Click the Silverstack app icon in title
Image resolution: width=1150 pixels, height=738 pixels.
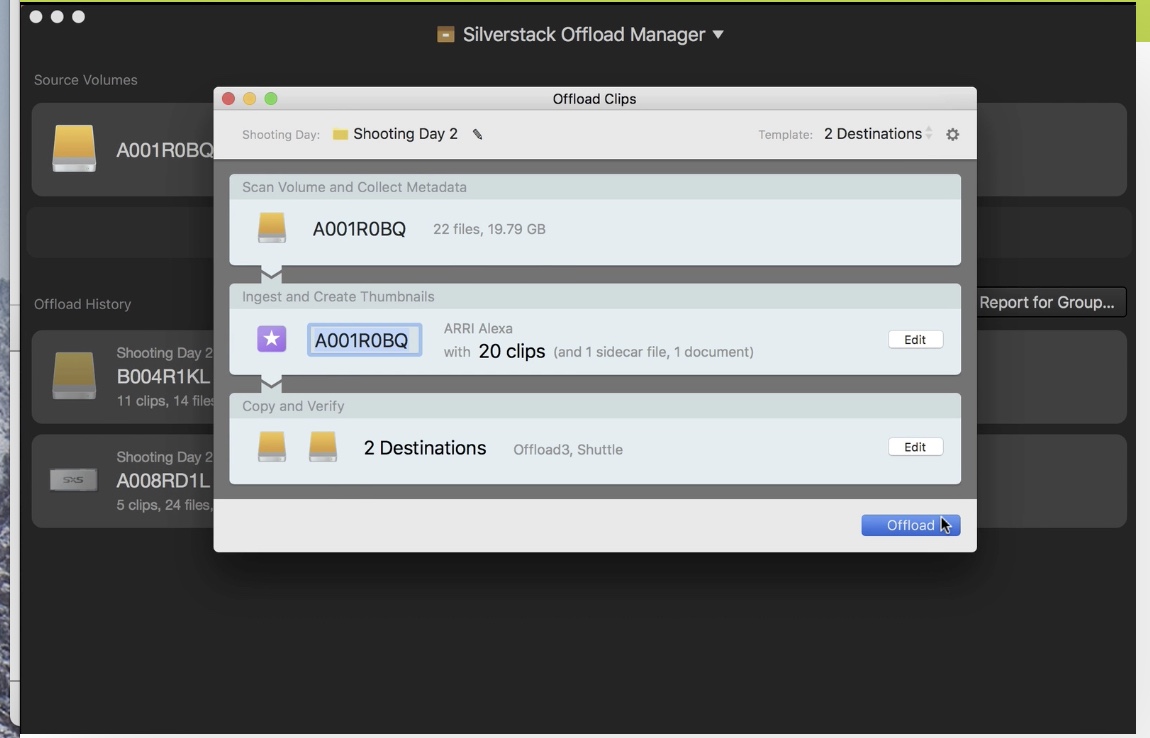[446, 35]
